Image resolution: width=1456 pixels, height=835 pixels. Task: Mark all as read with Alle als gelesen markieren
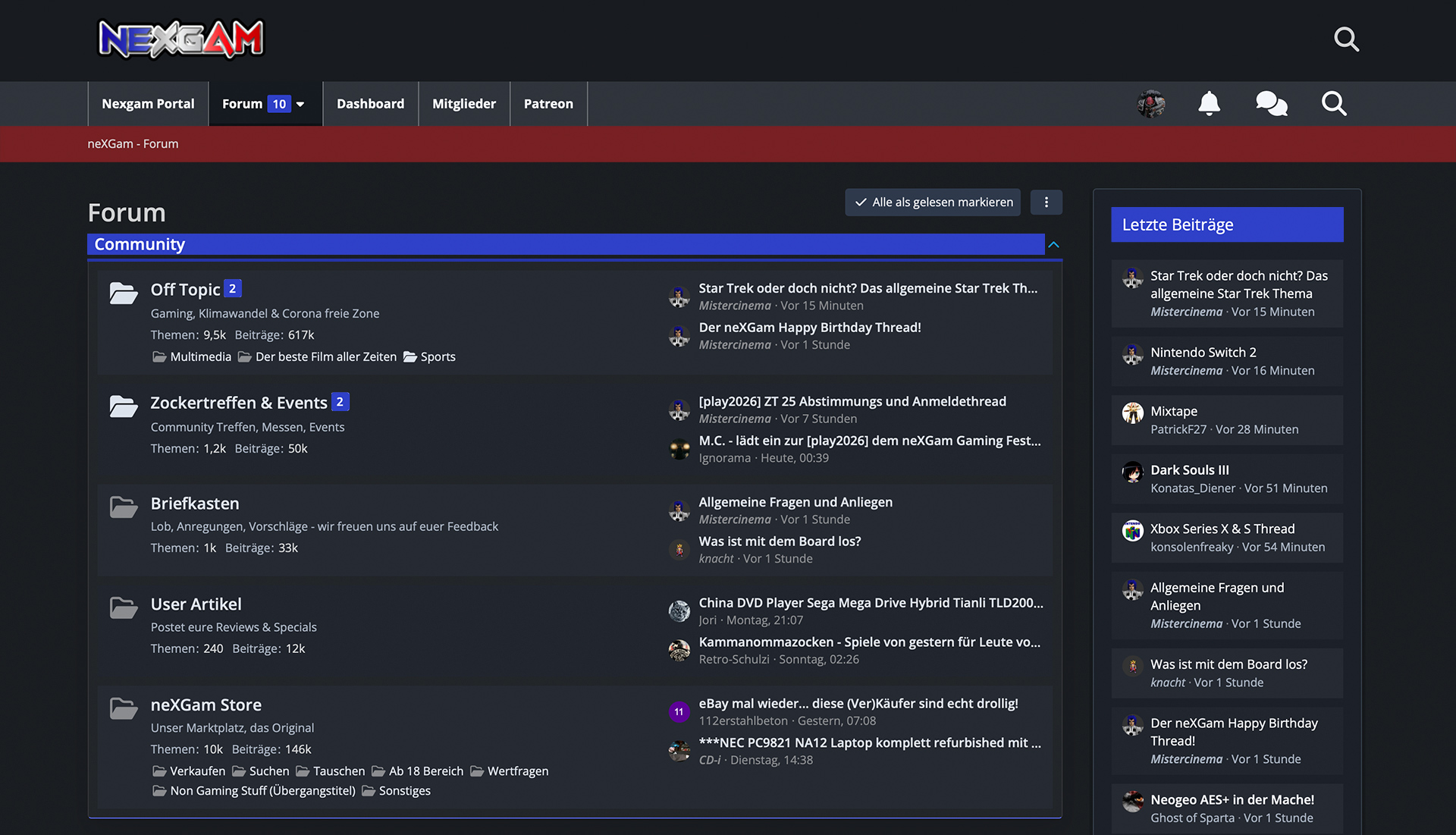(933, 202)
